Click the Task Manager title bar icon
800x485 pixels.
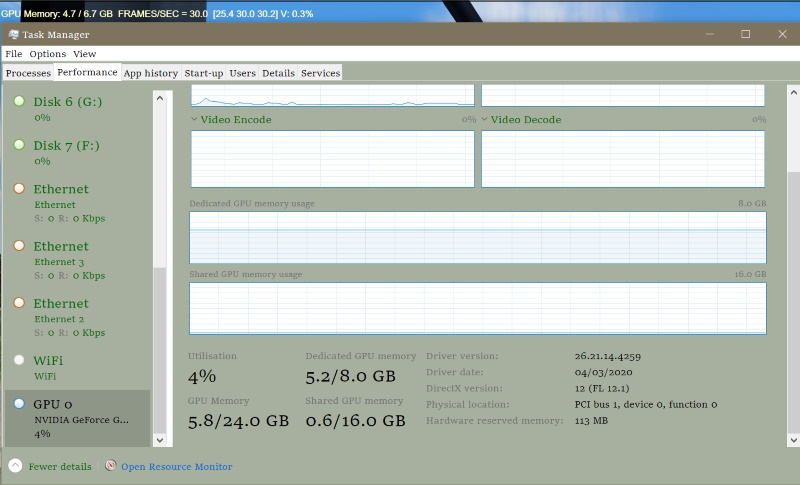tap(14, 34)
